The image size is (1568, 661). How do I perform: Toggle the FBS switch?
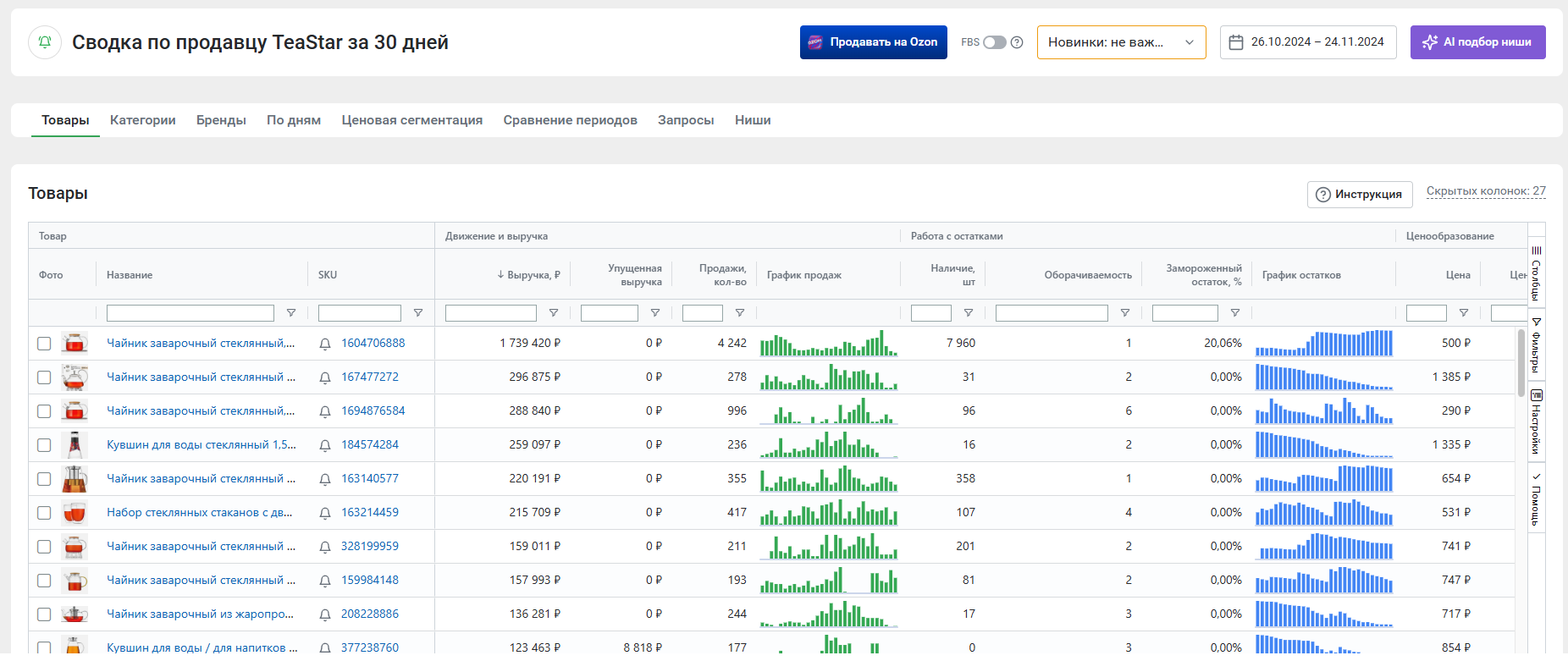(995, 42)
